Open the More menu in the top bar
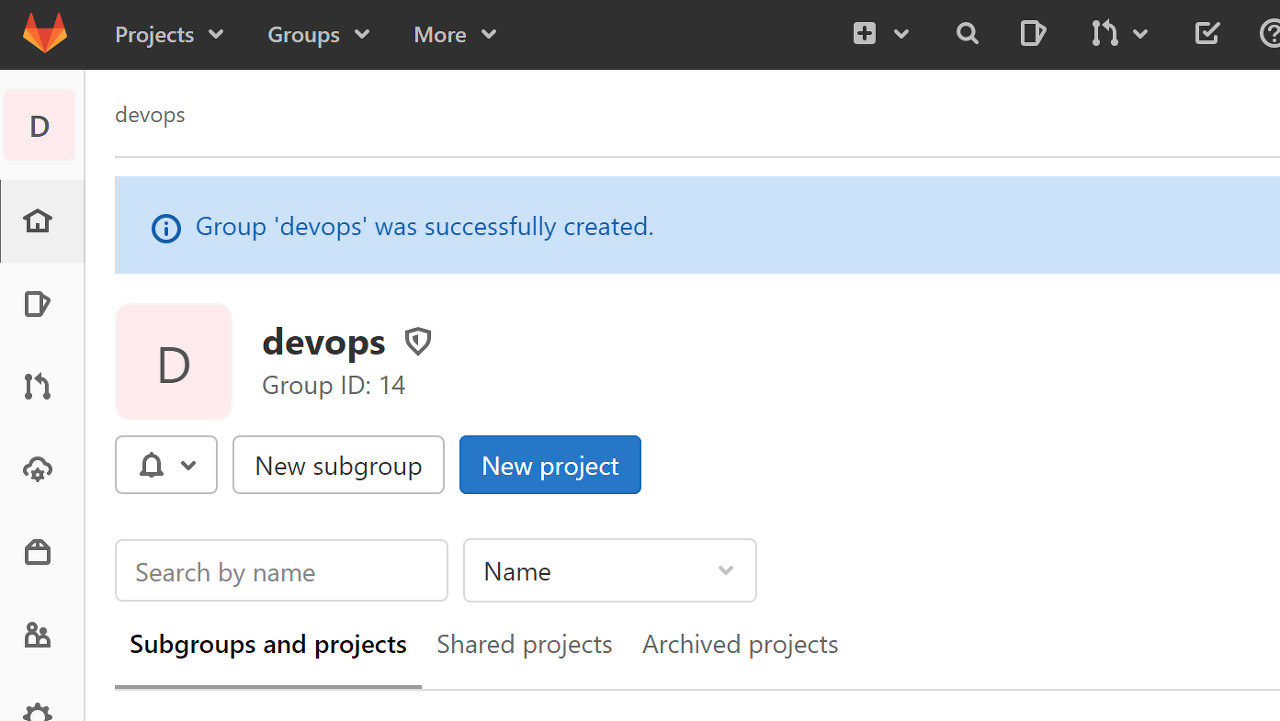This screenshot has width=1280, height=721. click(x=455, y=34)
